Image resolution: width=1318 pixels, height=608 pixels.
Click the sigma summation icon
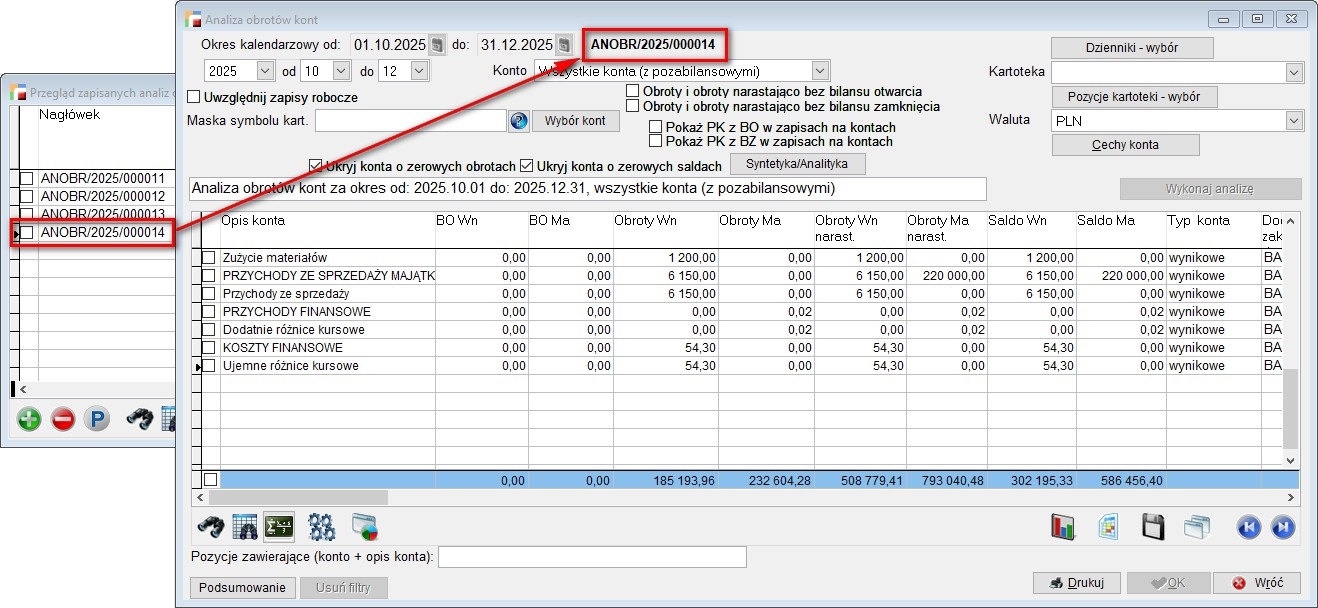coord(278,526)
